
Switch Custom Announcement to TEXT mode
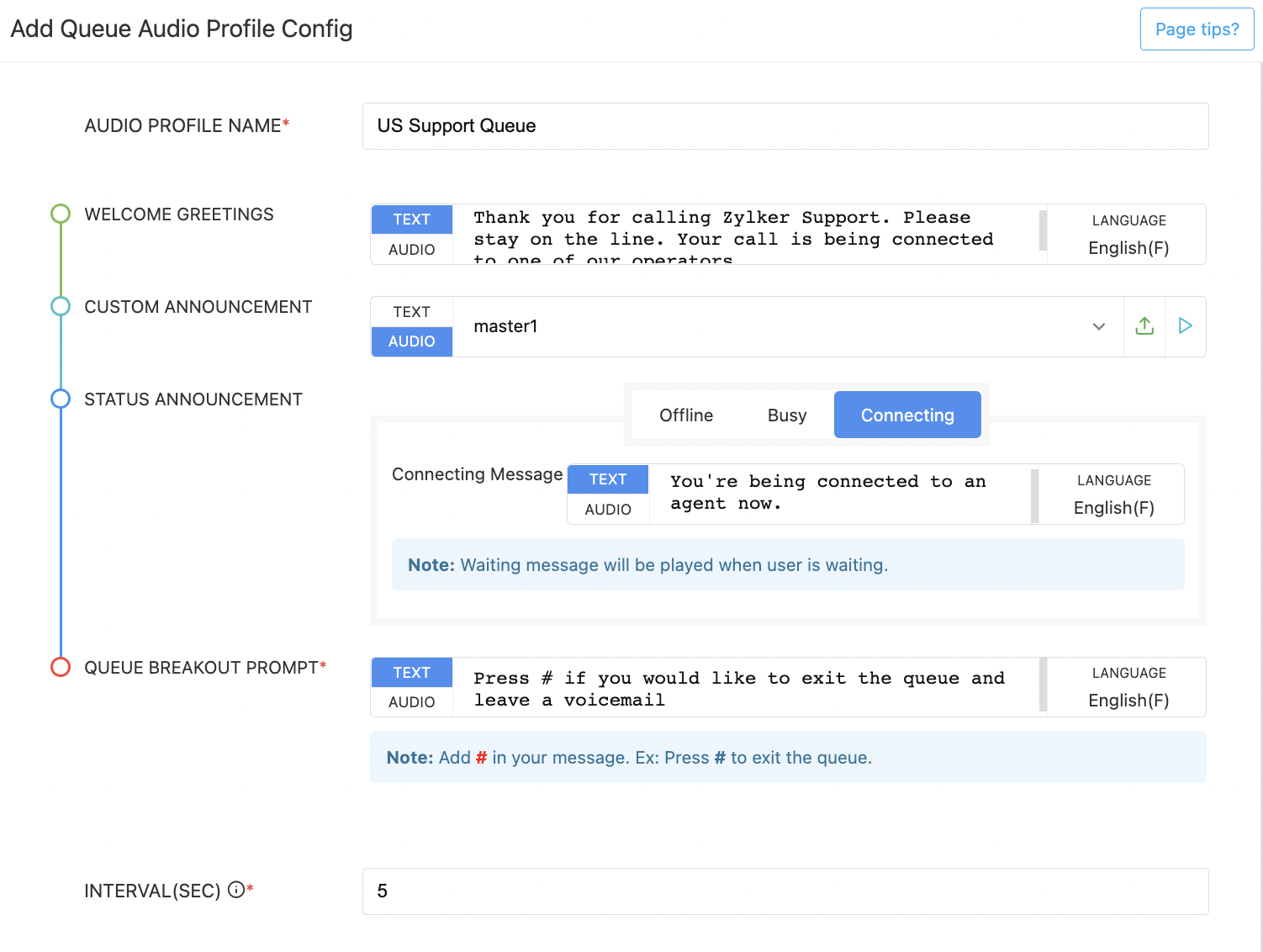(412, 312)
